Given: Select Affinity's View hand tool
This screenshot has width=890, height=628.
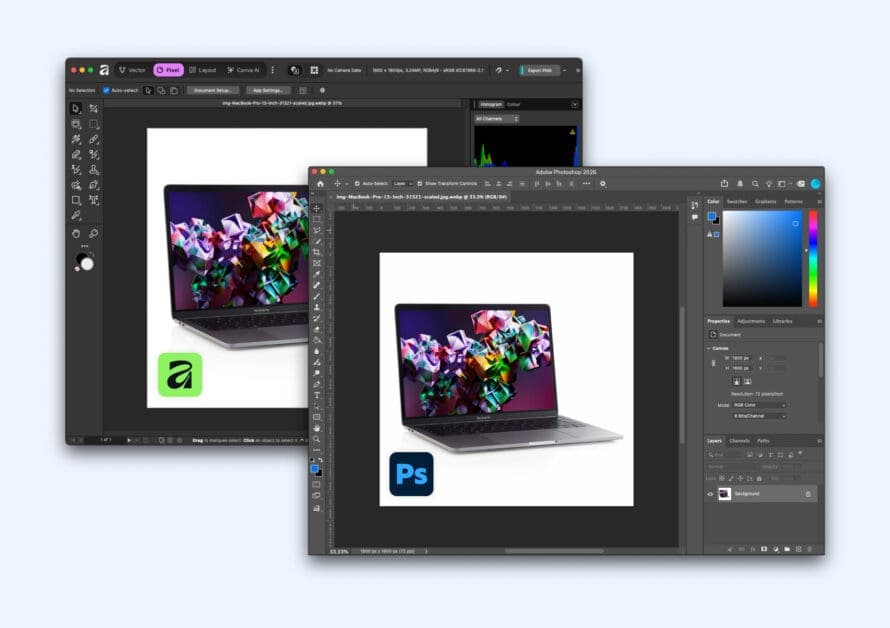Looking at the screenshot, I should pyautogui.click(x=76, y=233).
